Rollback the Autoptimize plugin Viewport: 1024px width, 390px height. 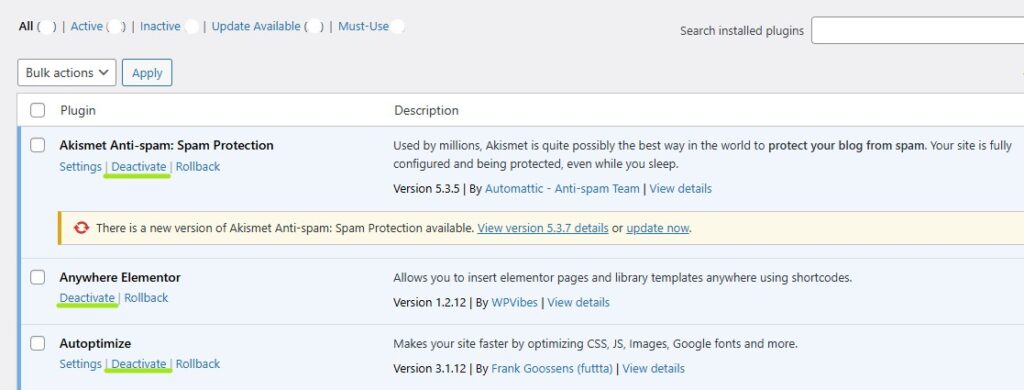[198, 364]
